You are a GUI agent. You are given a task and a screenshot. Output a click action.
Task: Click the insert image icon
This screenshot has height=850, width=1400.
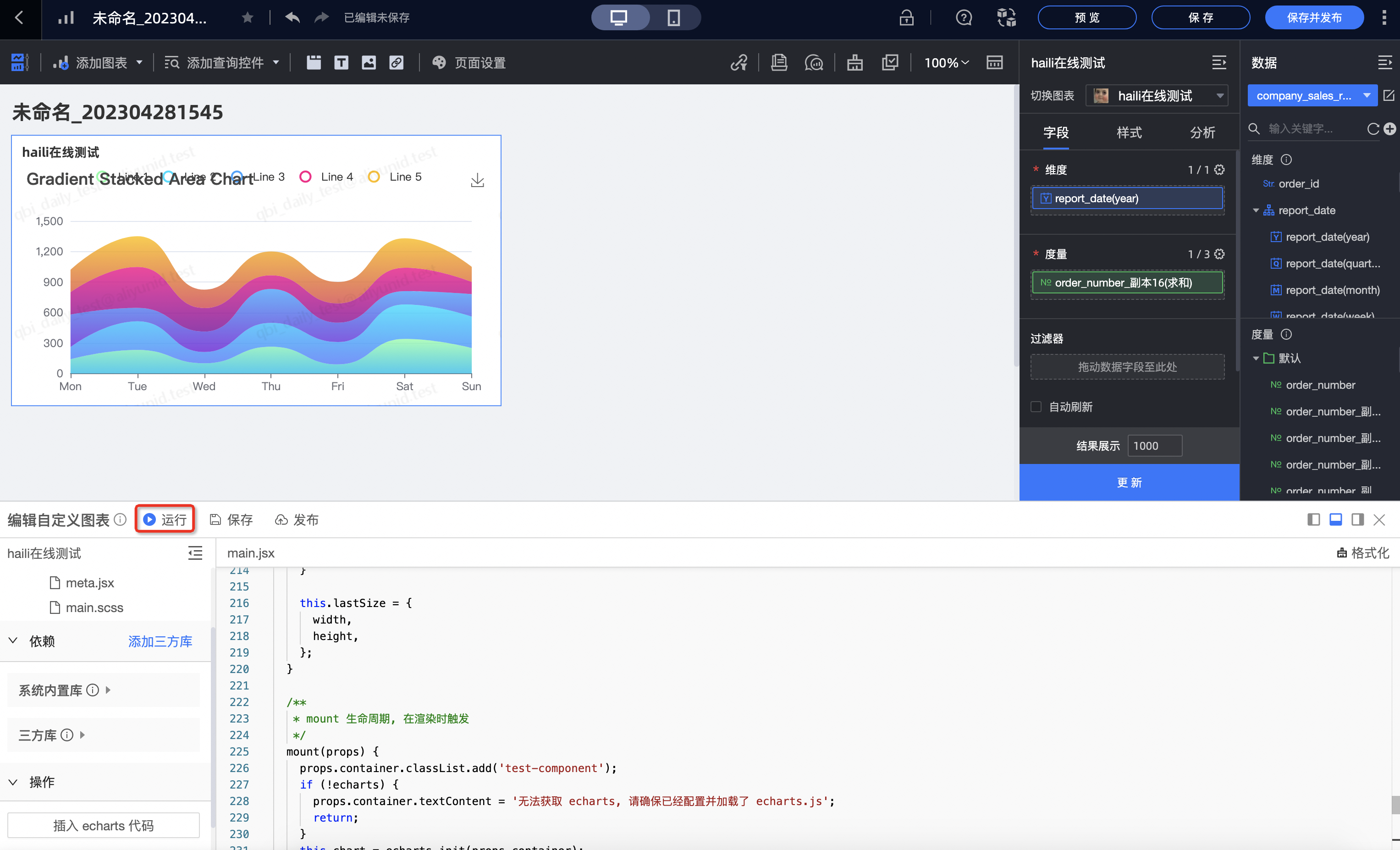click(x=369, y=62)
